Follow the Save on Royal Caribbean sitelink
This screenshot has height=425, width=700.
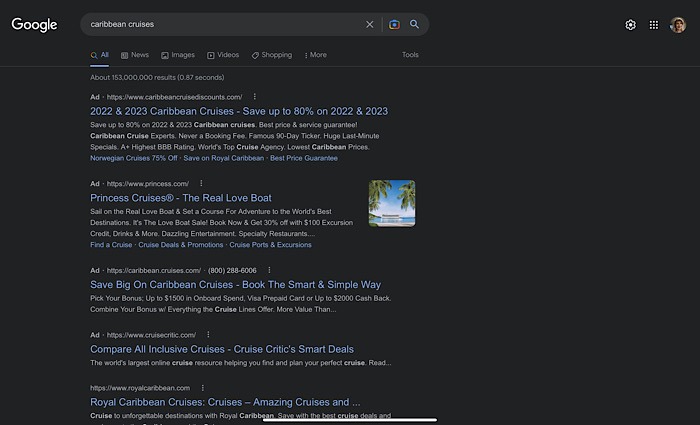(224, 158)
